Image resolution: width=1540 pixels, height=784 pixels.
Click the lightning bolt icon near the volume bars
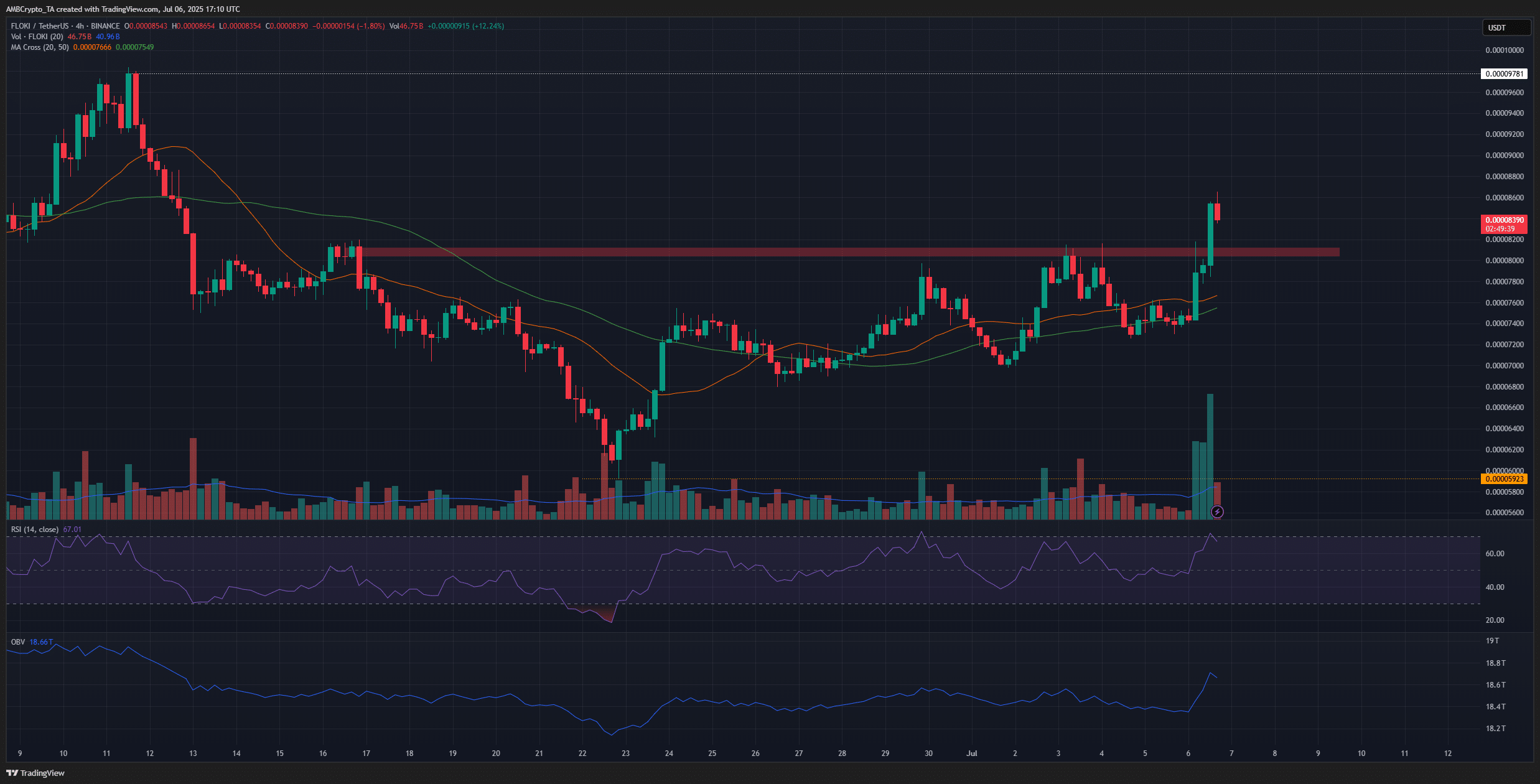tap(1216, 512)
